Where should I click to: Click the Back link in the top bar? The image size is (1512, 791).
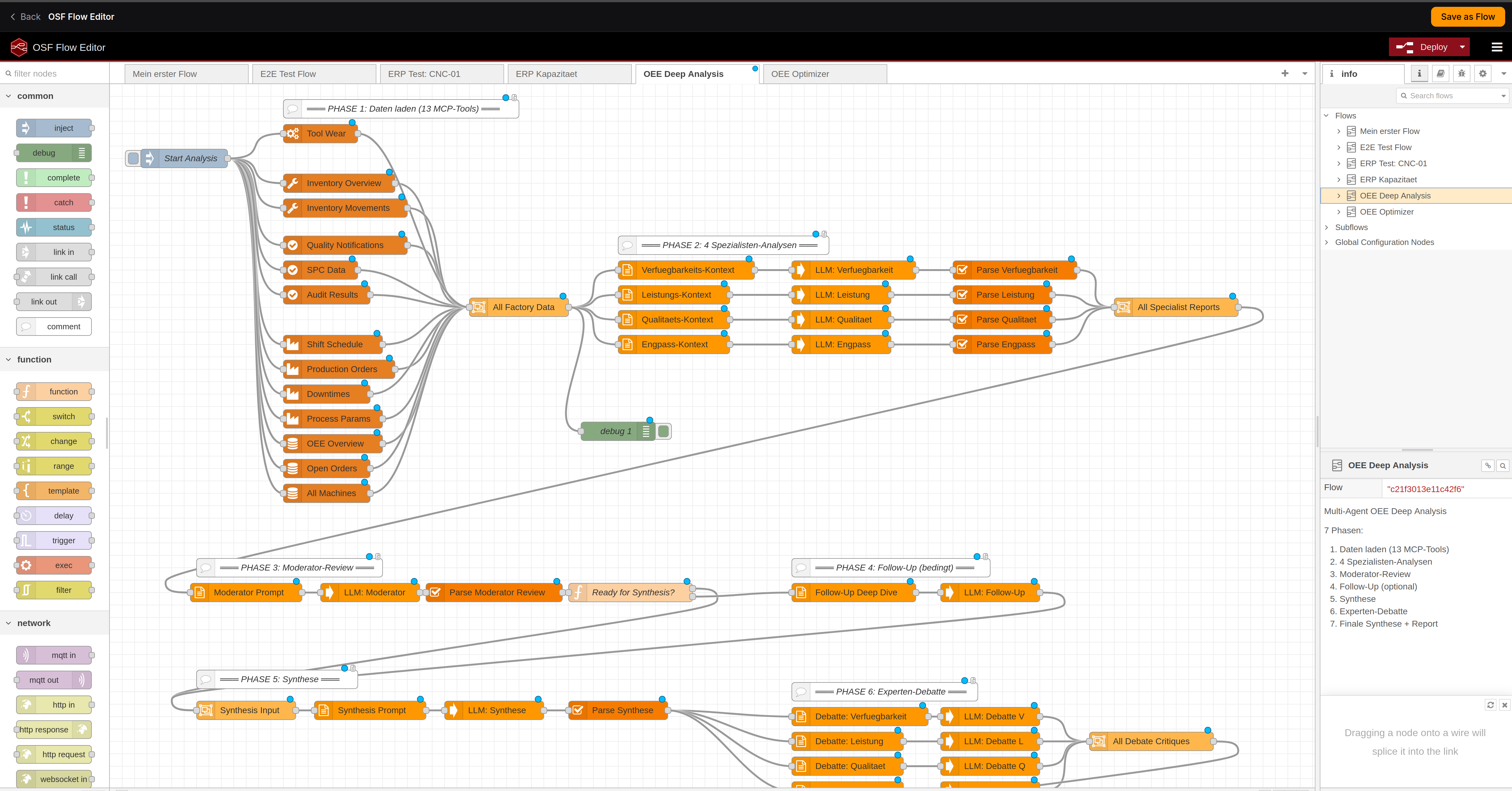point(25,16)
